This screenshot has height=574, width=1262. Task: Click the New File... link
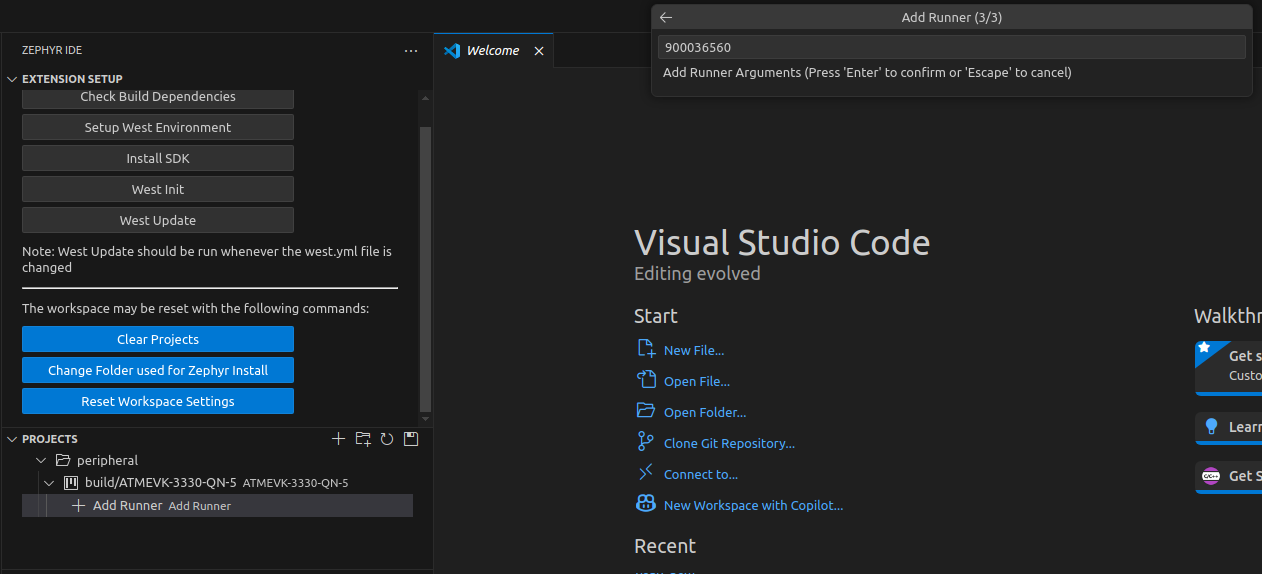694,351
